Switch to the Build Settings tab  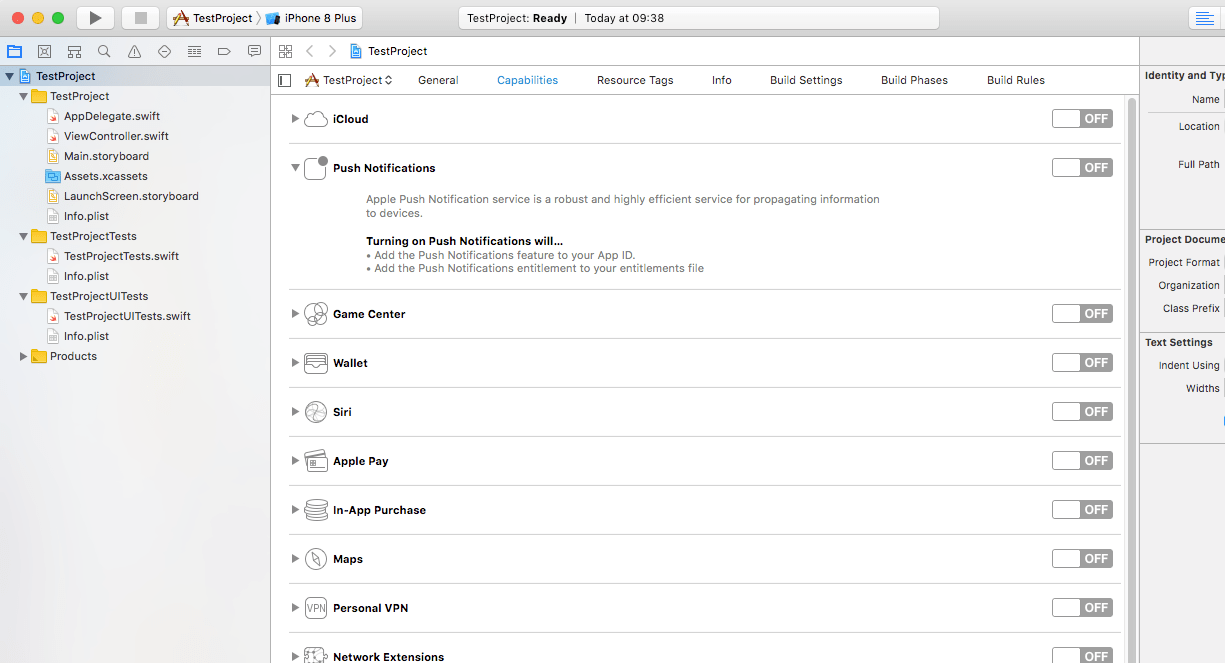click(805, 80)
